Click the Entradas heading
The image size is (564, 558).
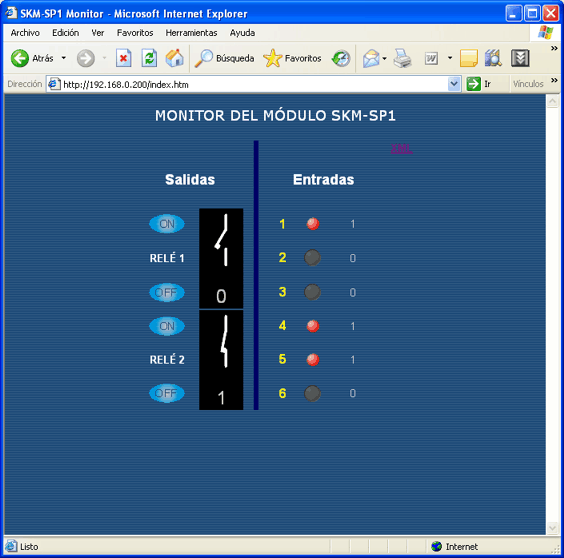pos(323,180)
